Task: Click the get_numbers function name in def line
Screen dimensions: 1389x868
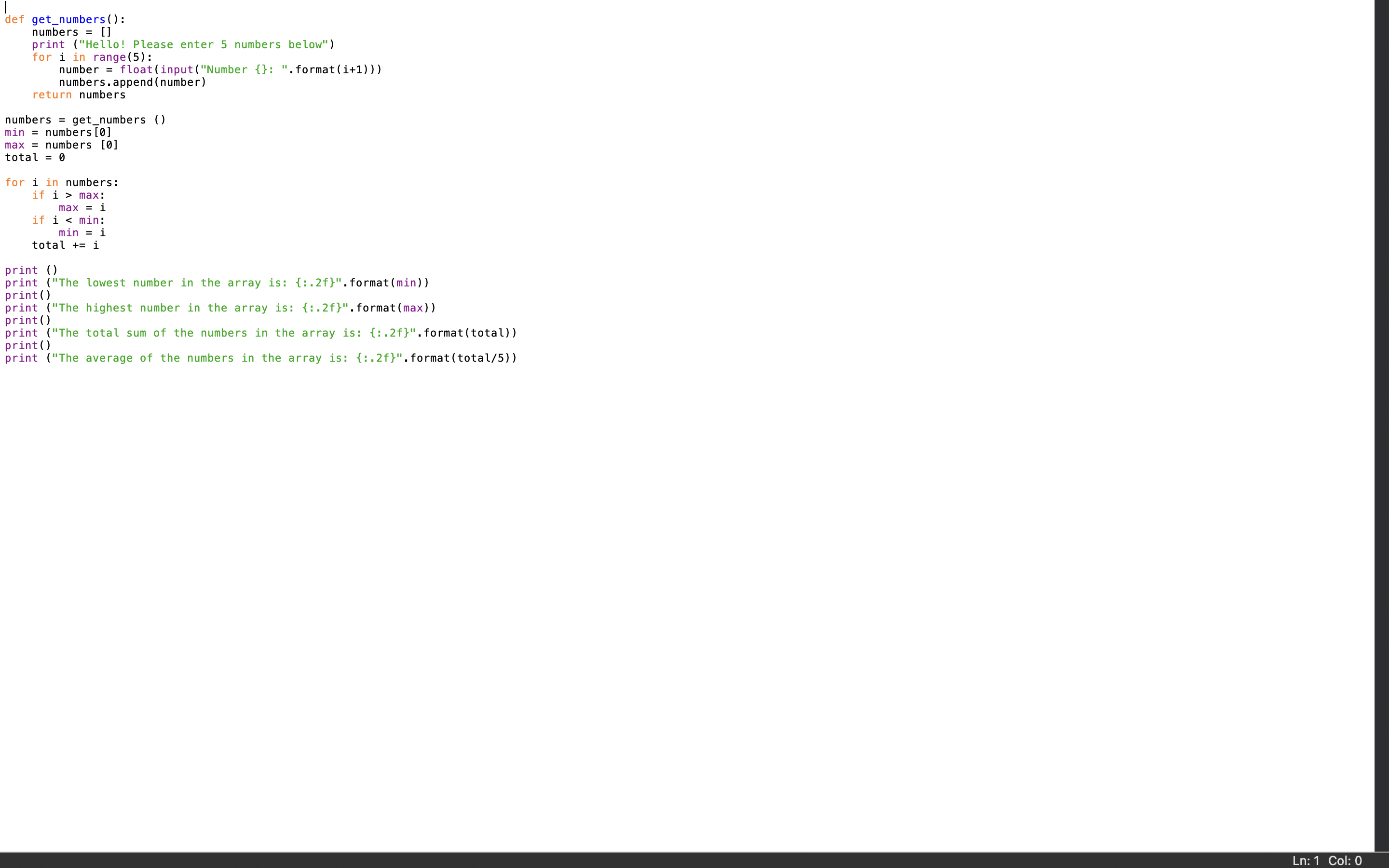Action: pos(68,19)
